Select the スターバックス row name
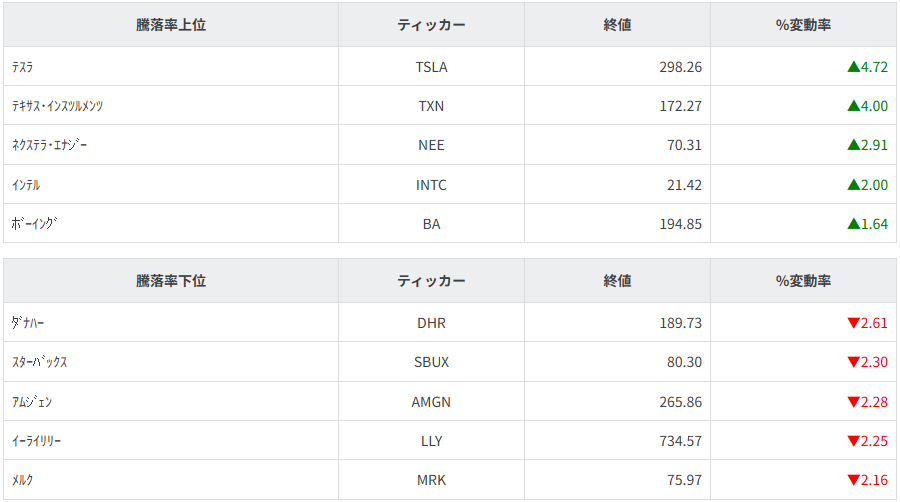This screenshot has width=900, height=502. pos(40,362)
